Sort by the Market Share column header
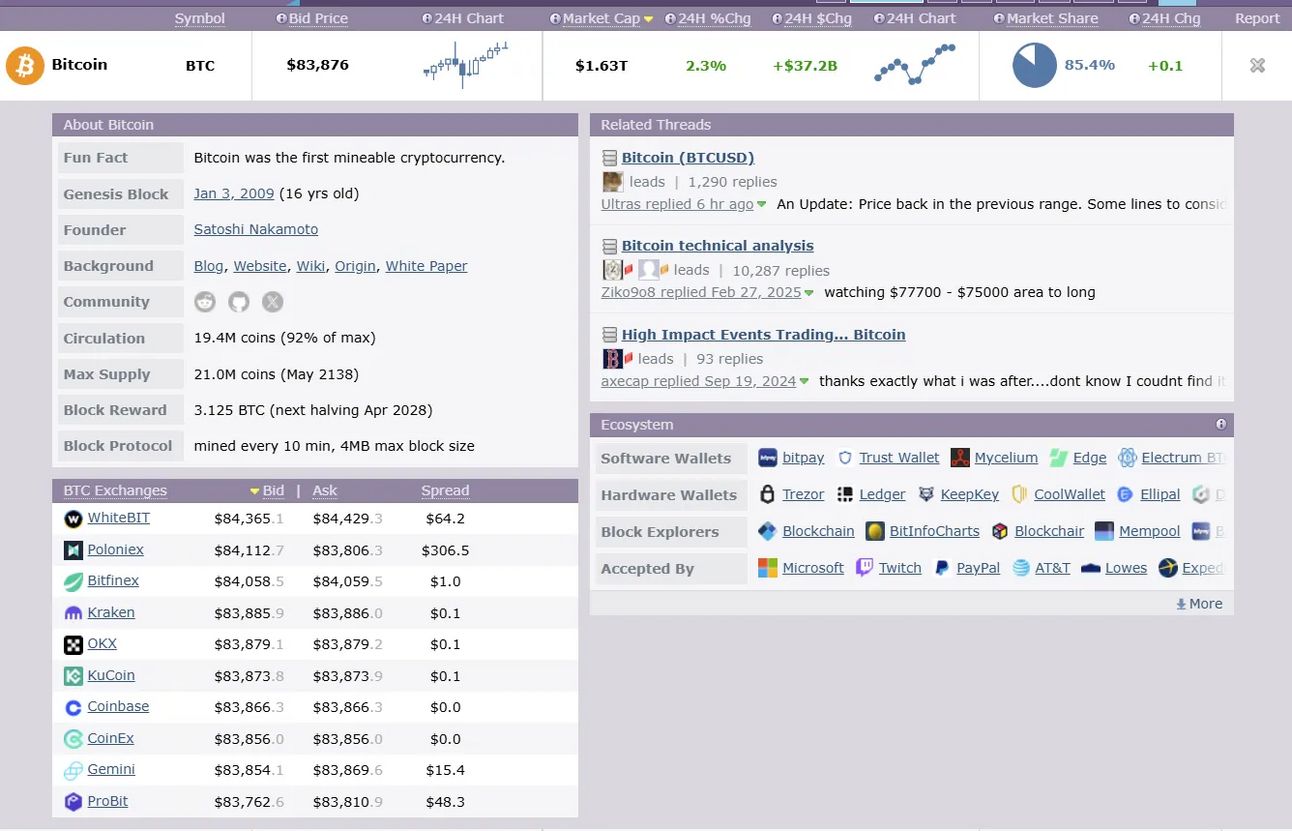 coord(1052,18)
